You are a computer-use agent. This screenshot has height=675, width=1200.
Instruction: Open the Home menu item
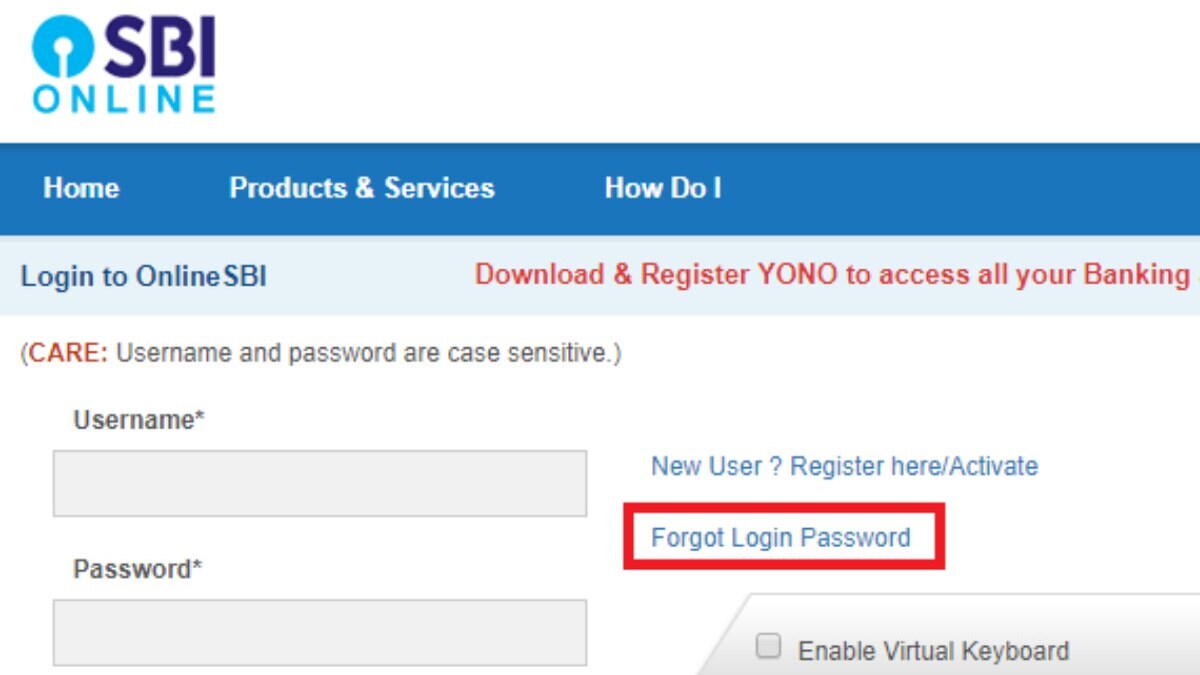[81, 188]
